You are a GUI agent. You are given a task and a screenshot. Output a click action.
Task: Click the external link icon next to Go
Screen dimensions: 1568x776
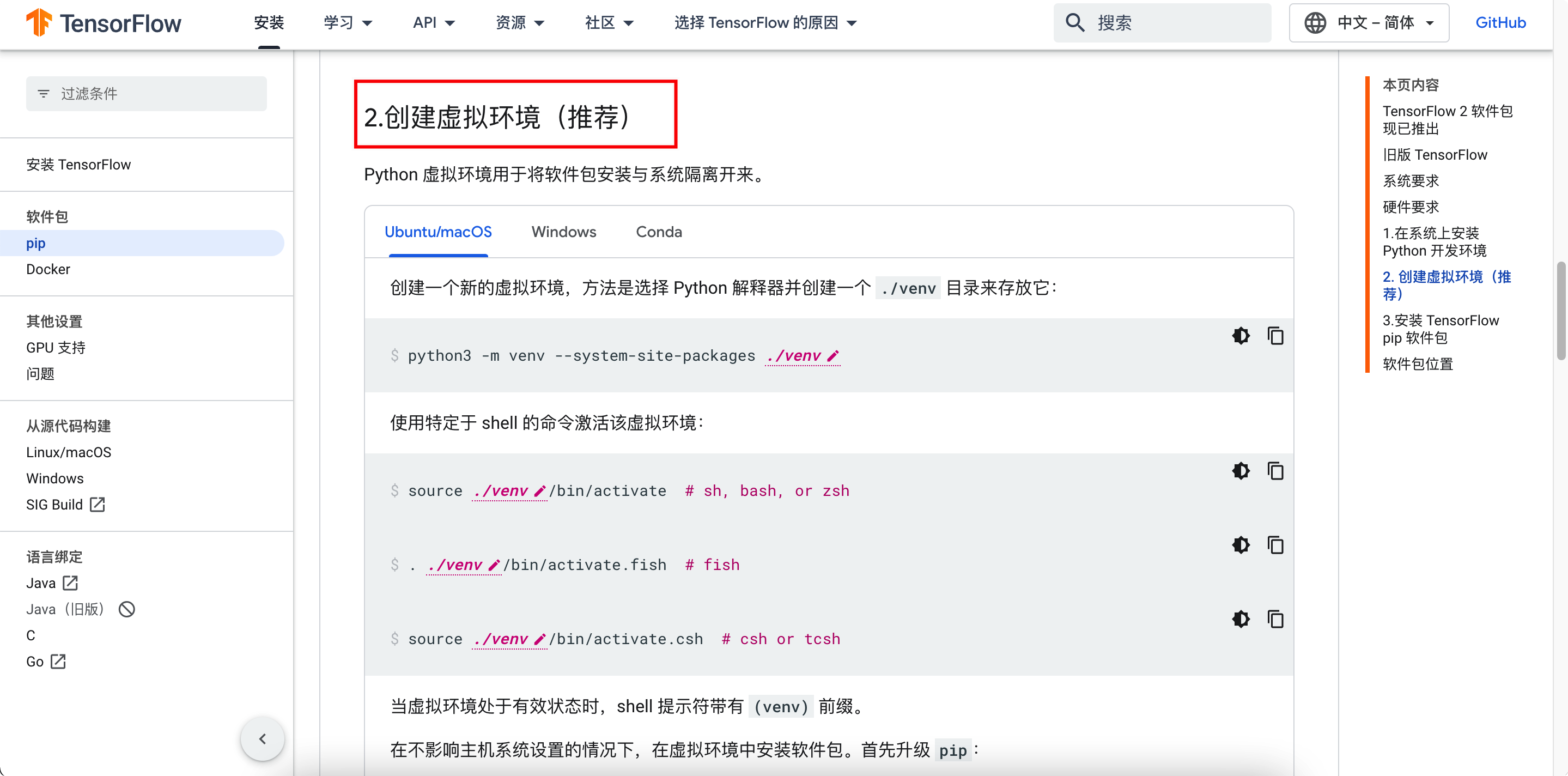click(58, 662)
